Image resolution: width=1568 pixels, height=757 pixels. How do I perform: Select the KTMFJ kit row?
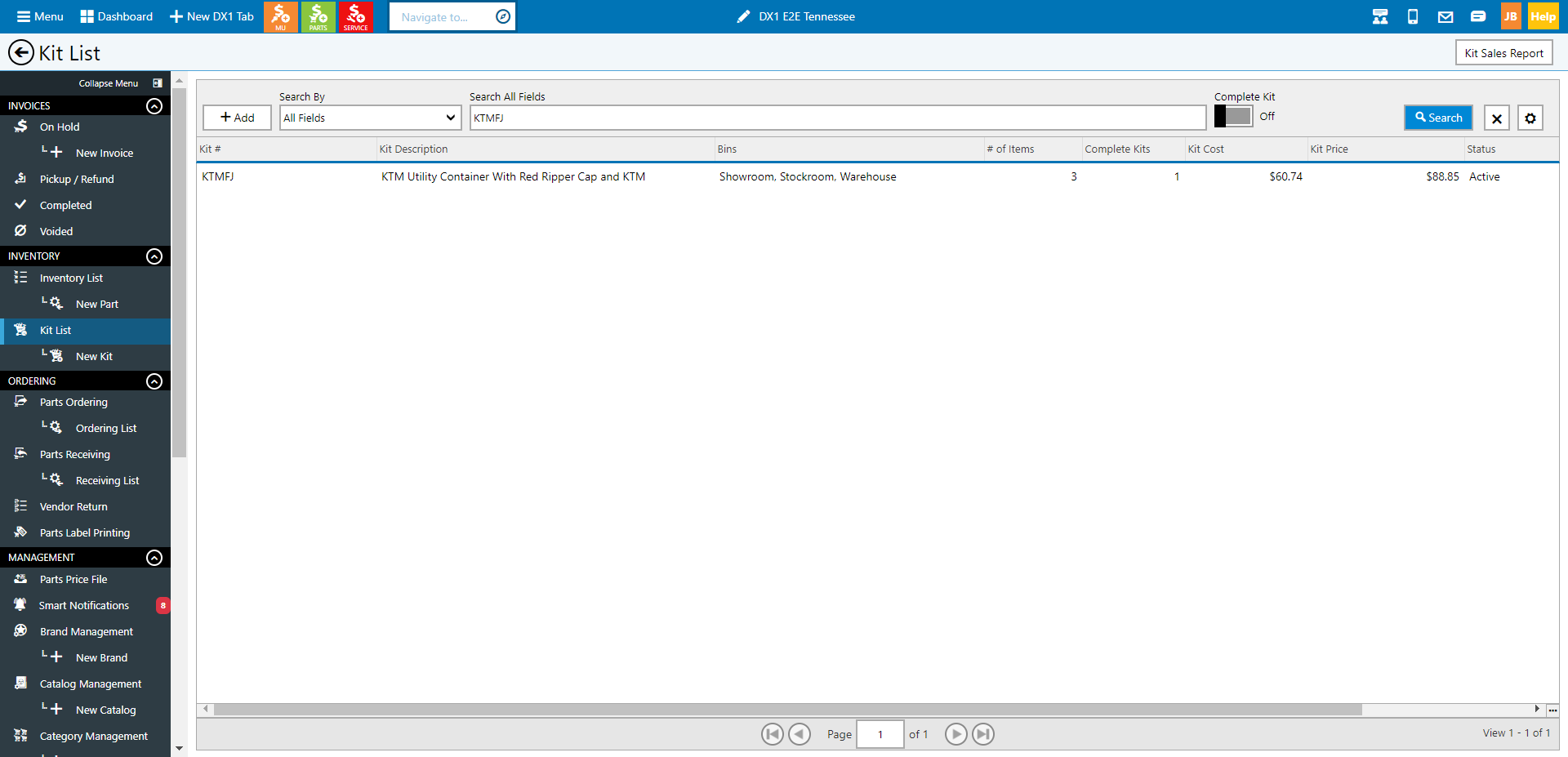click(877, 176)
